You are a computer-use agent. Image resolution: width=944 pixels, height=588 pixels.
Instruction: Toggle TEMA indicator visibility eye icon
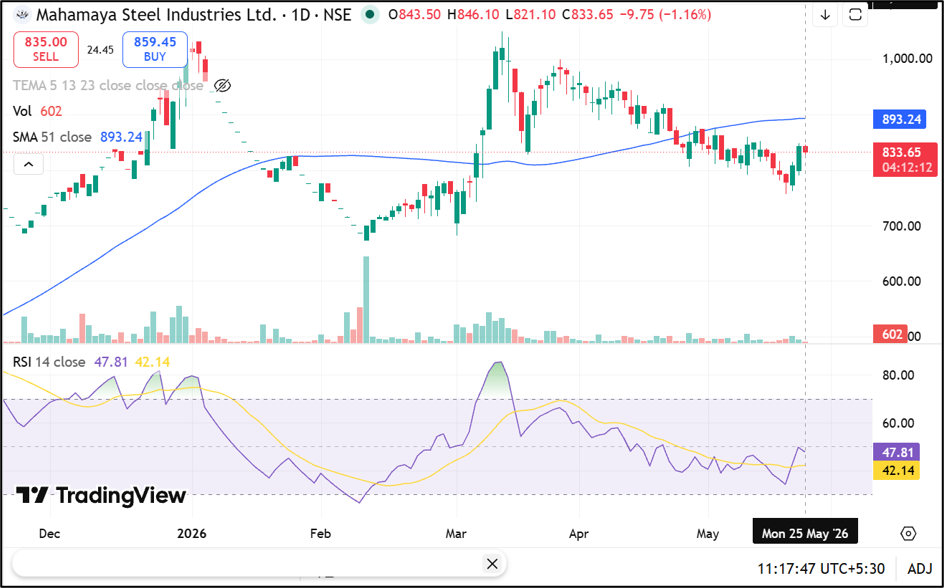[222, 85]
